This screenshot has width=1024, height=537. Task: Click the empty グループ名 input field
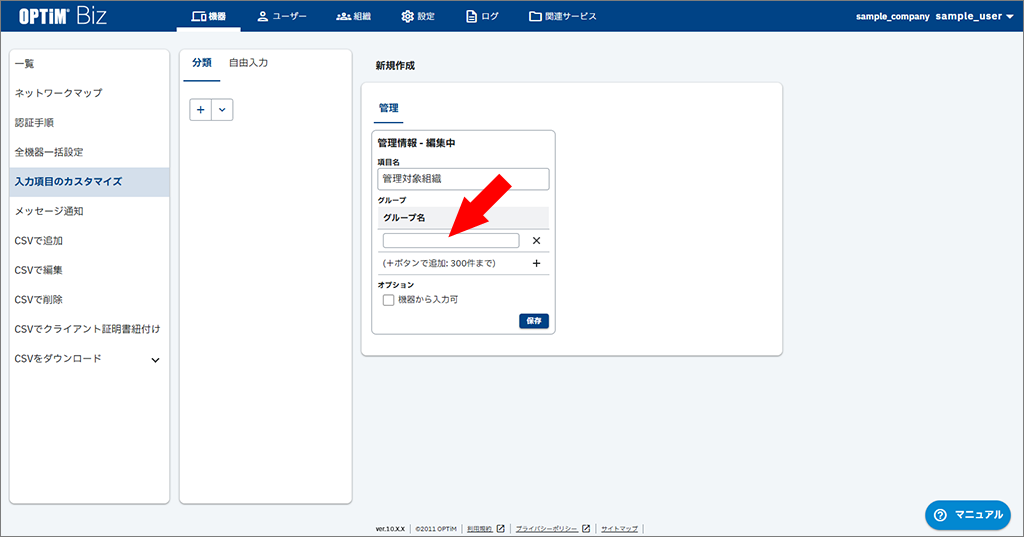(x=451, y=240)
